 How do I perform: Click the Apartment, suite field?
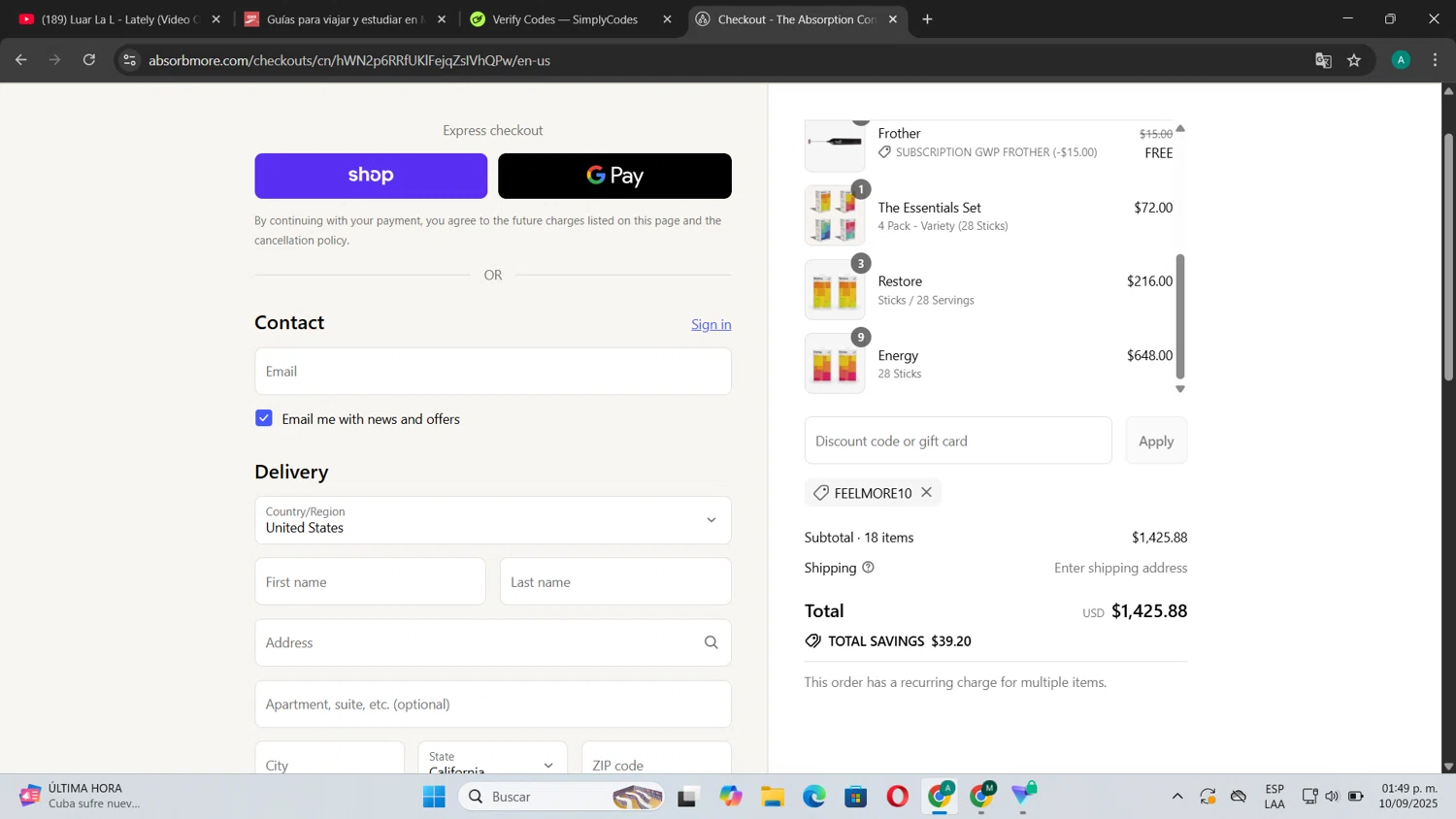493,704
